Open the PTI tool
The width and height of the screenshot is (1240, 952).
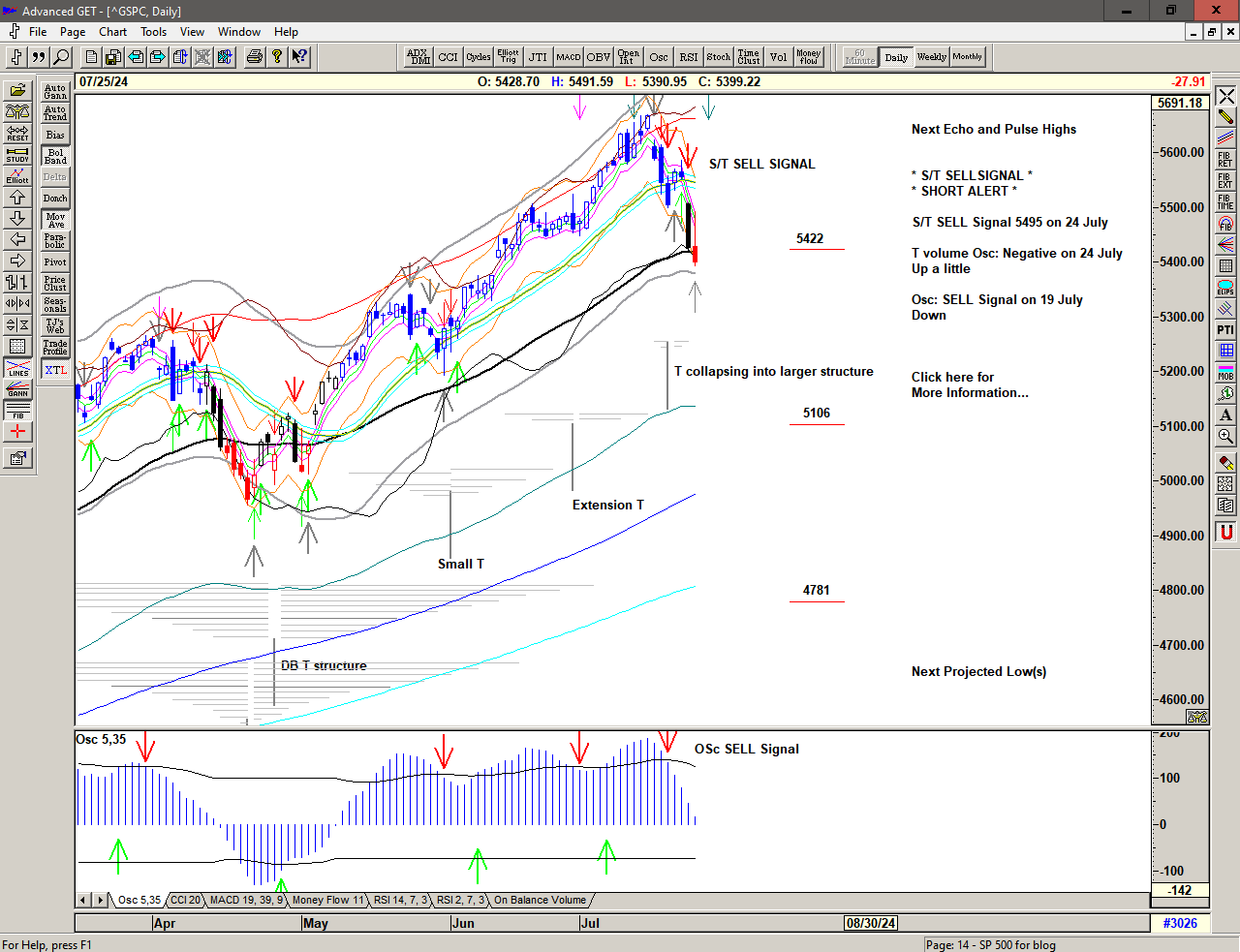click(1225, 330)
